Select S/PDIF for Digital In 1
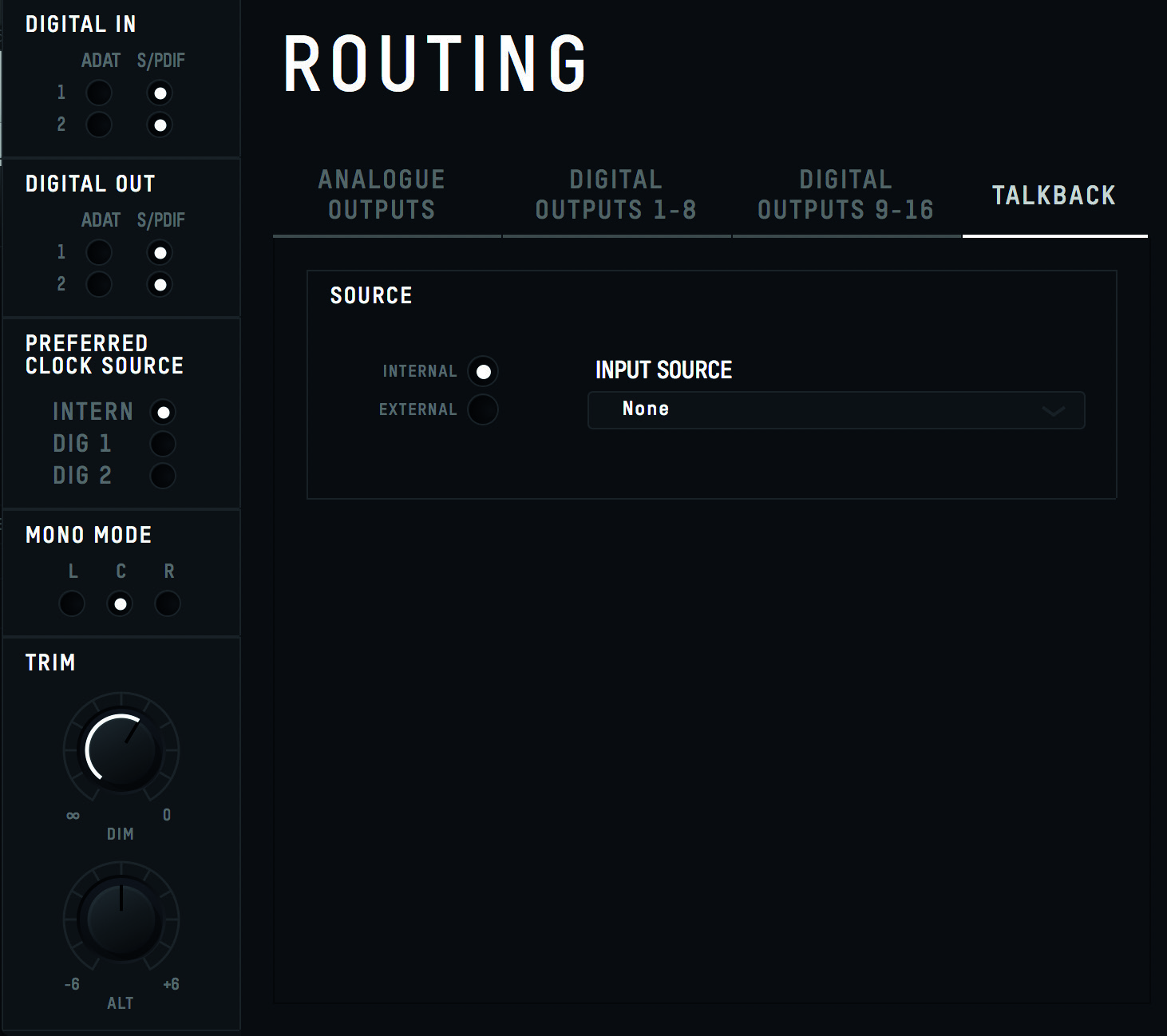1167x1036 pixels. tap(160, 93)
